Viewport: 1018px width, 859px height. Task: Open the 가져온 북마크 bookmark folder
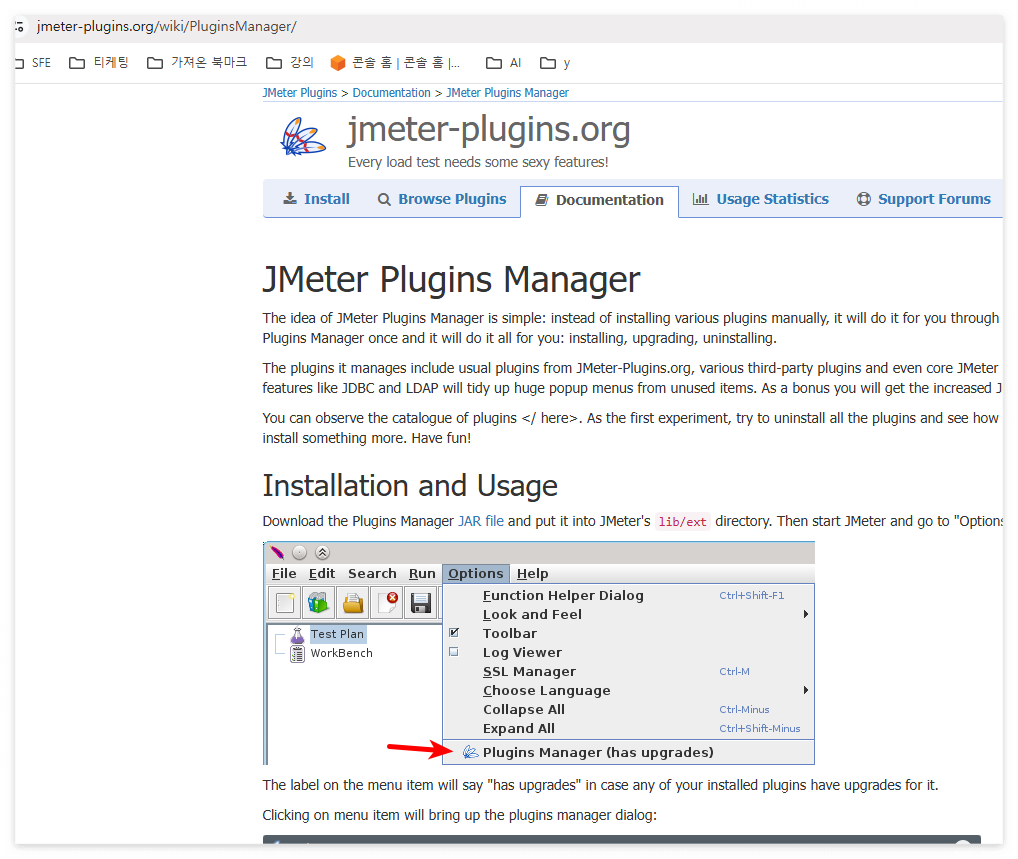(x=197, y=63)
